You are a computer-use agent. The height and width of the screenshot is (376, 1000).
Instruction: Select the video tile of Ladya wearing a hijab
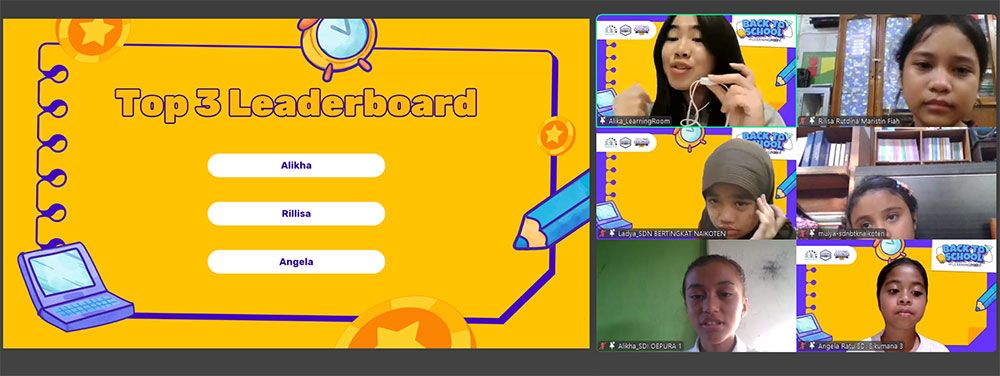coord(696,183)
